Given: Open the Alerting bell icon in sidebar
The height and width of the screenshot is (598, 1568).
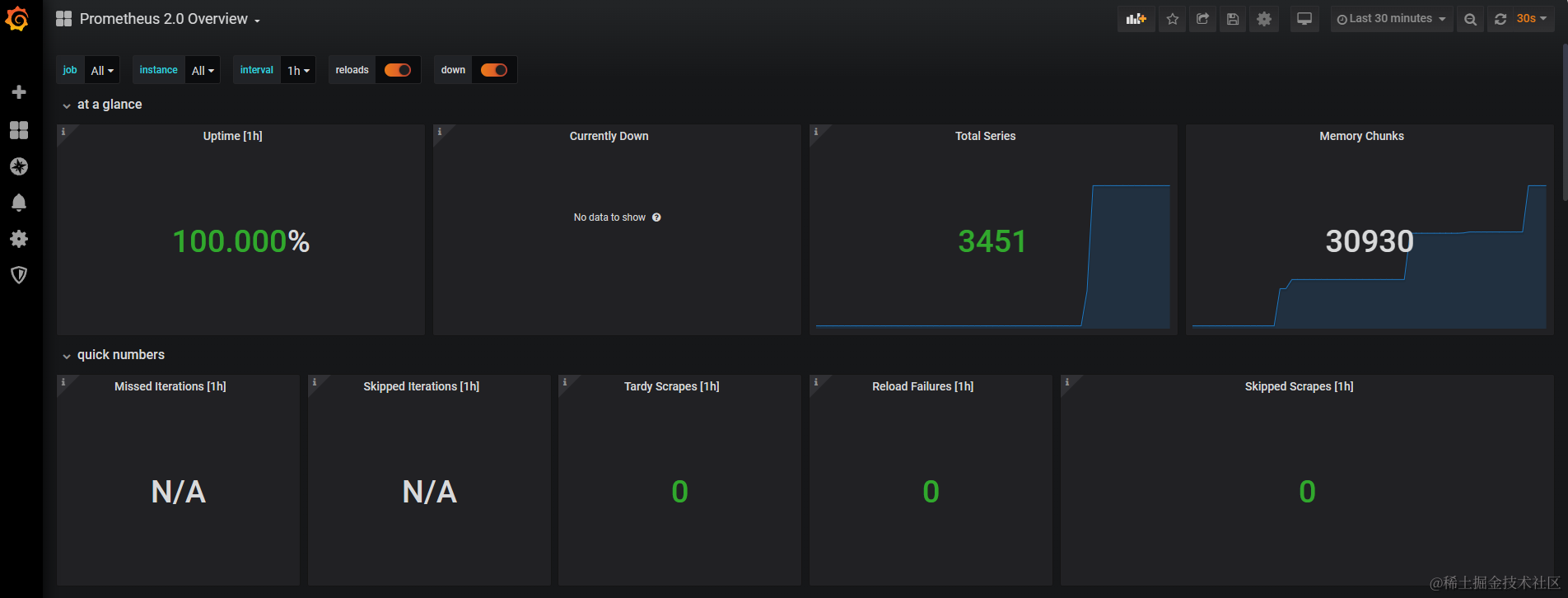Looking at the screenshot, I should [19, 203].
